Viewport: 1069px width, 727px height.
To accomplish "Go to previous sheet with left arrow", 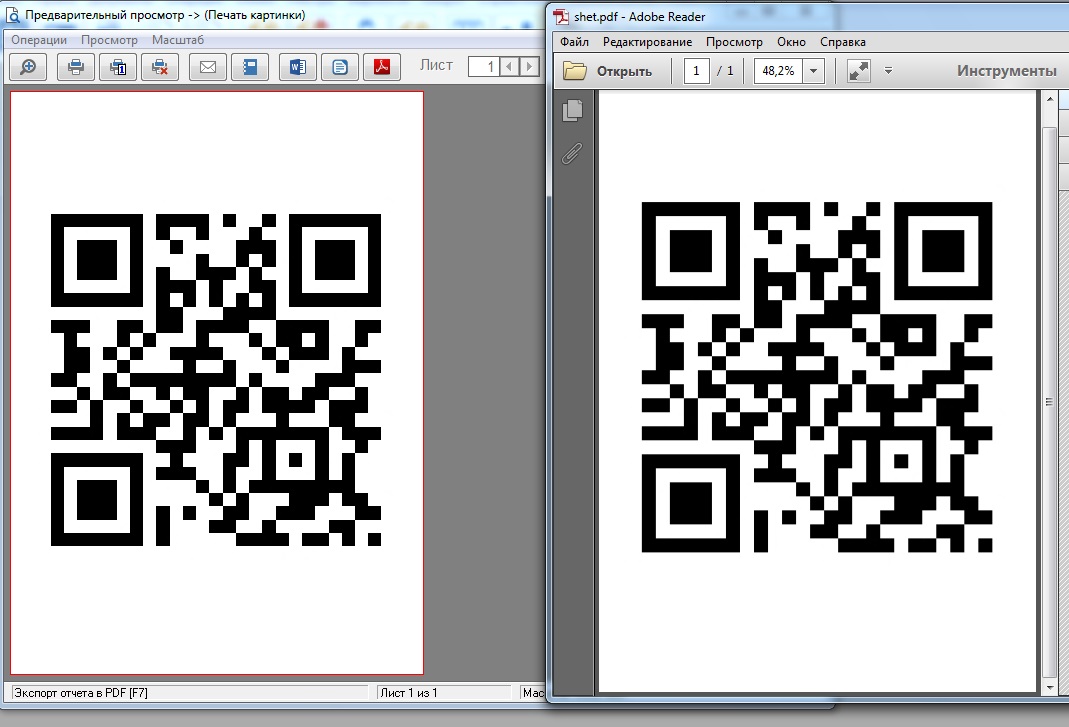I will 510,67.
